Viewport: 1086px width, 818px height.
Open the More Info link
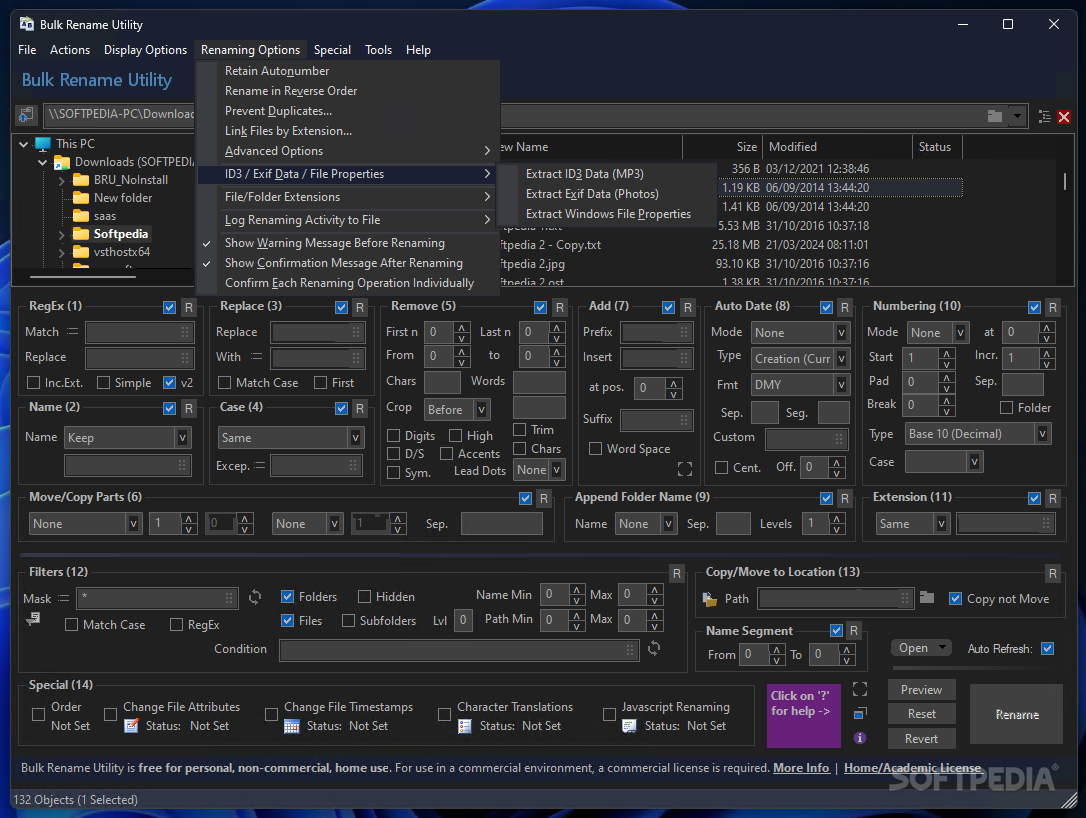point(801,767)
